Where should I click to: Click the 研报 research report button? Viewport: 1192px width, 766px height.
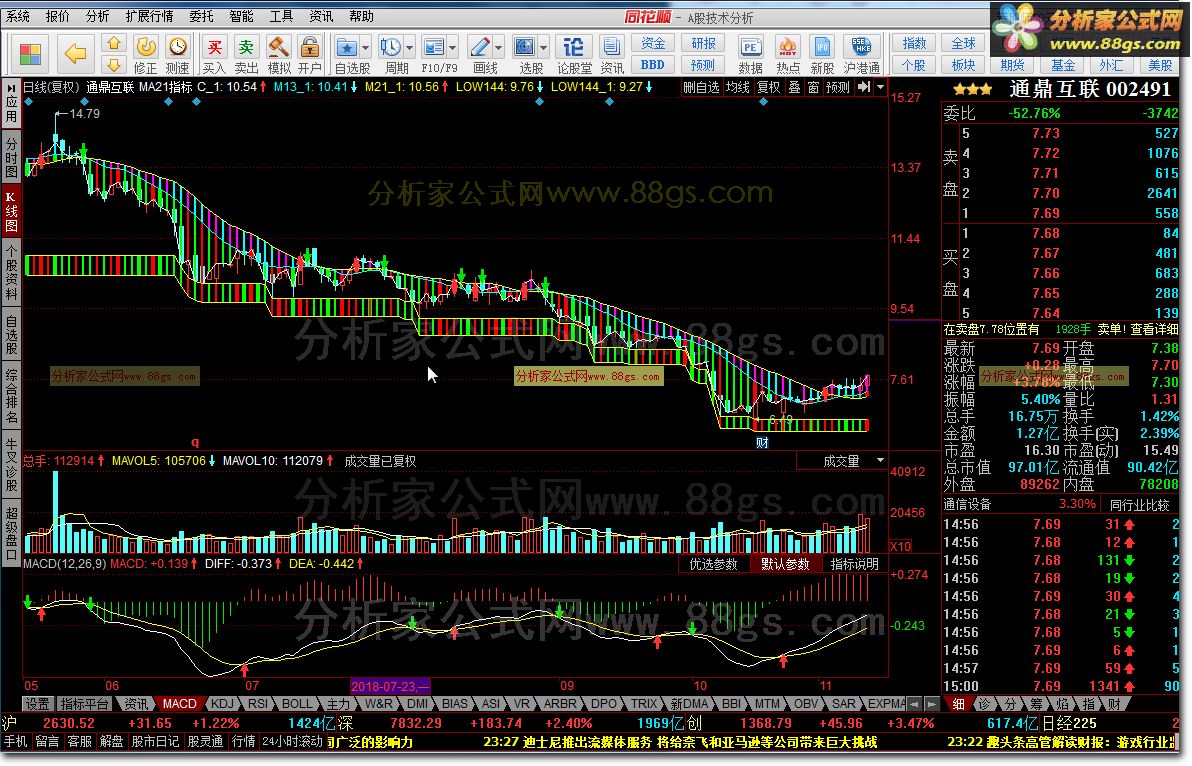click(x=703, y=43)
